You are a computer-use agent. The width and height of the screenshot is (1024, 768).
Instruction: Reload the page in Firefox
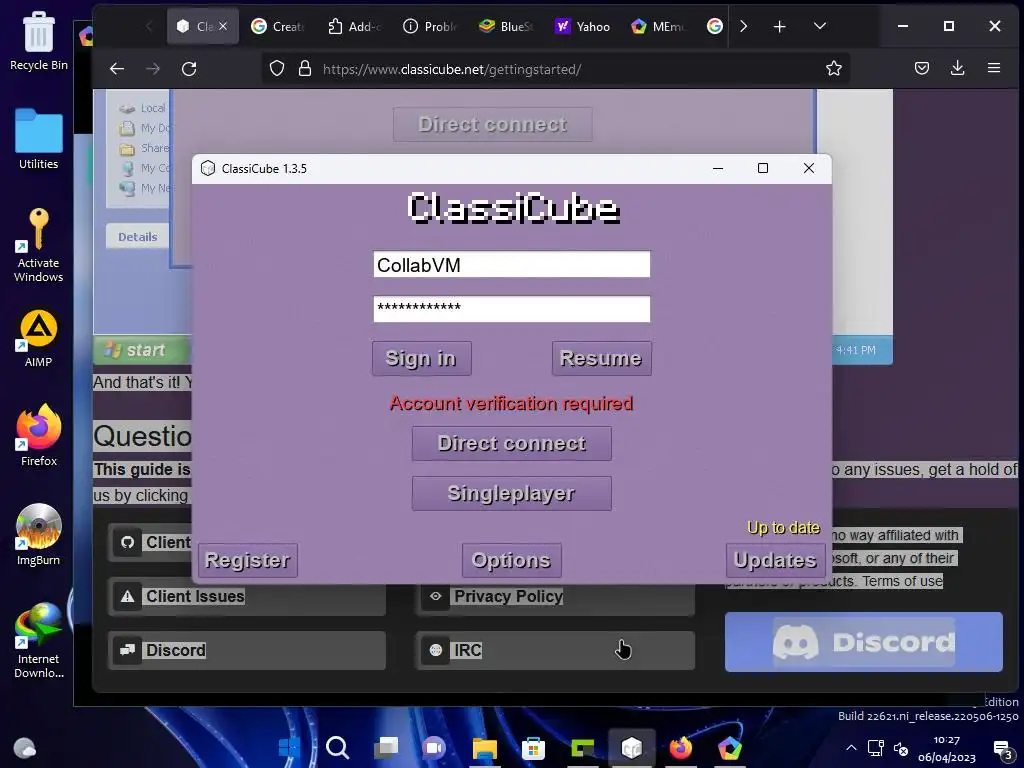click(189, 69)
